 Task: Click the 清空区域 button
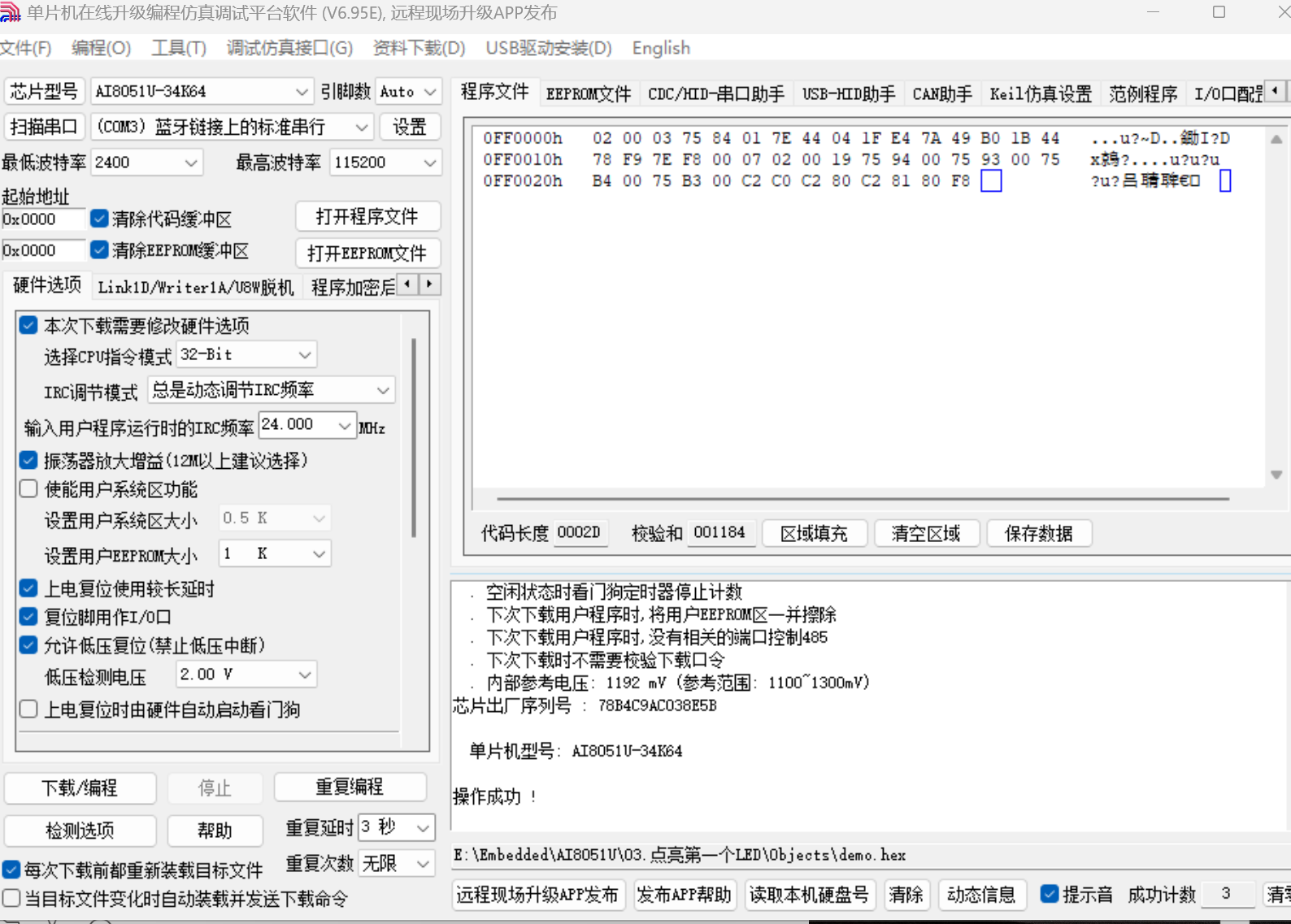[x=926, y=534]
